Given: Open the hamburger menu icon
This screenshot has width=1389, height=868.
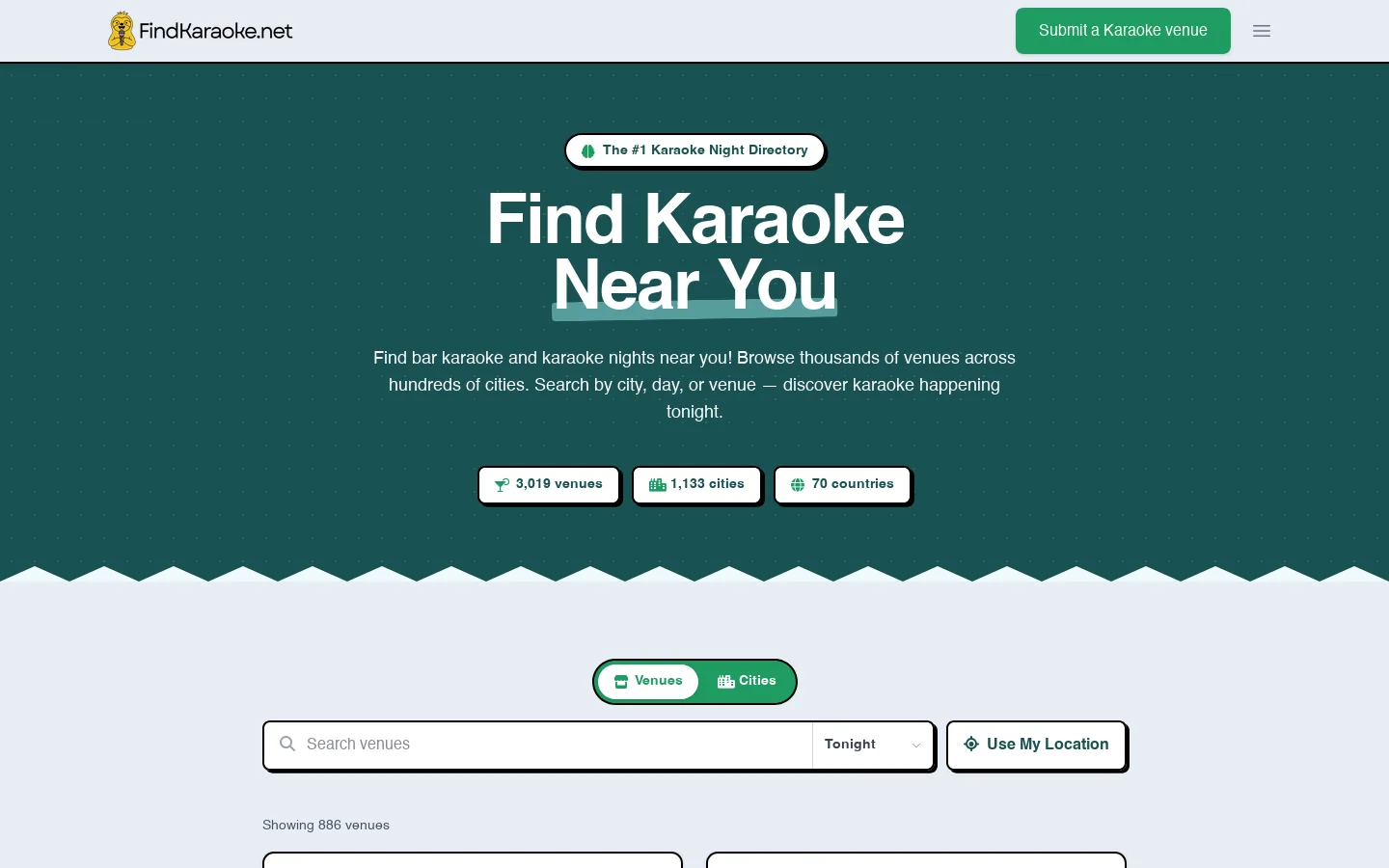Looking at the screenshot, I should point(1262,31).
